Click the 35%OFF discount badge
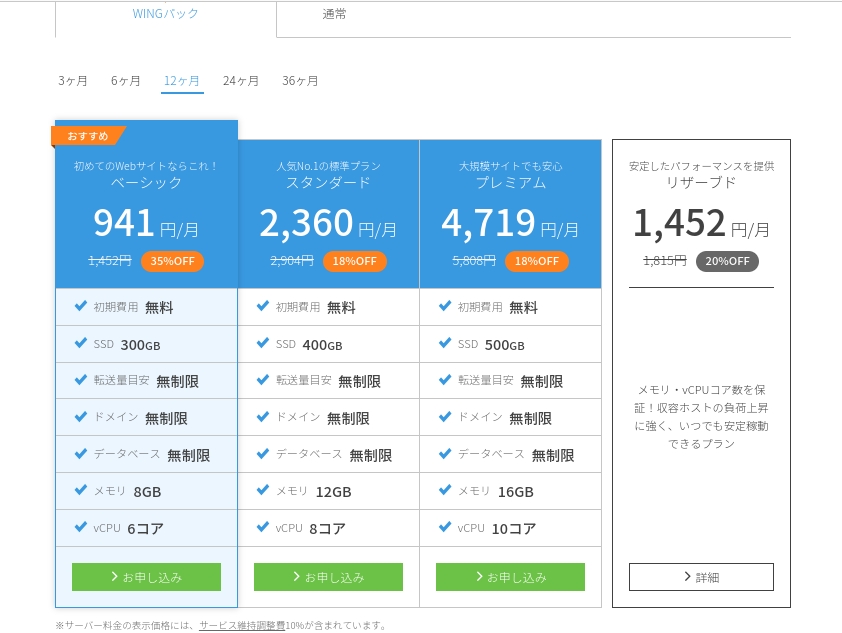The height and width of the screenshot is (633, 842). tap(172, 261)
